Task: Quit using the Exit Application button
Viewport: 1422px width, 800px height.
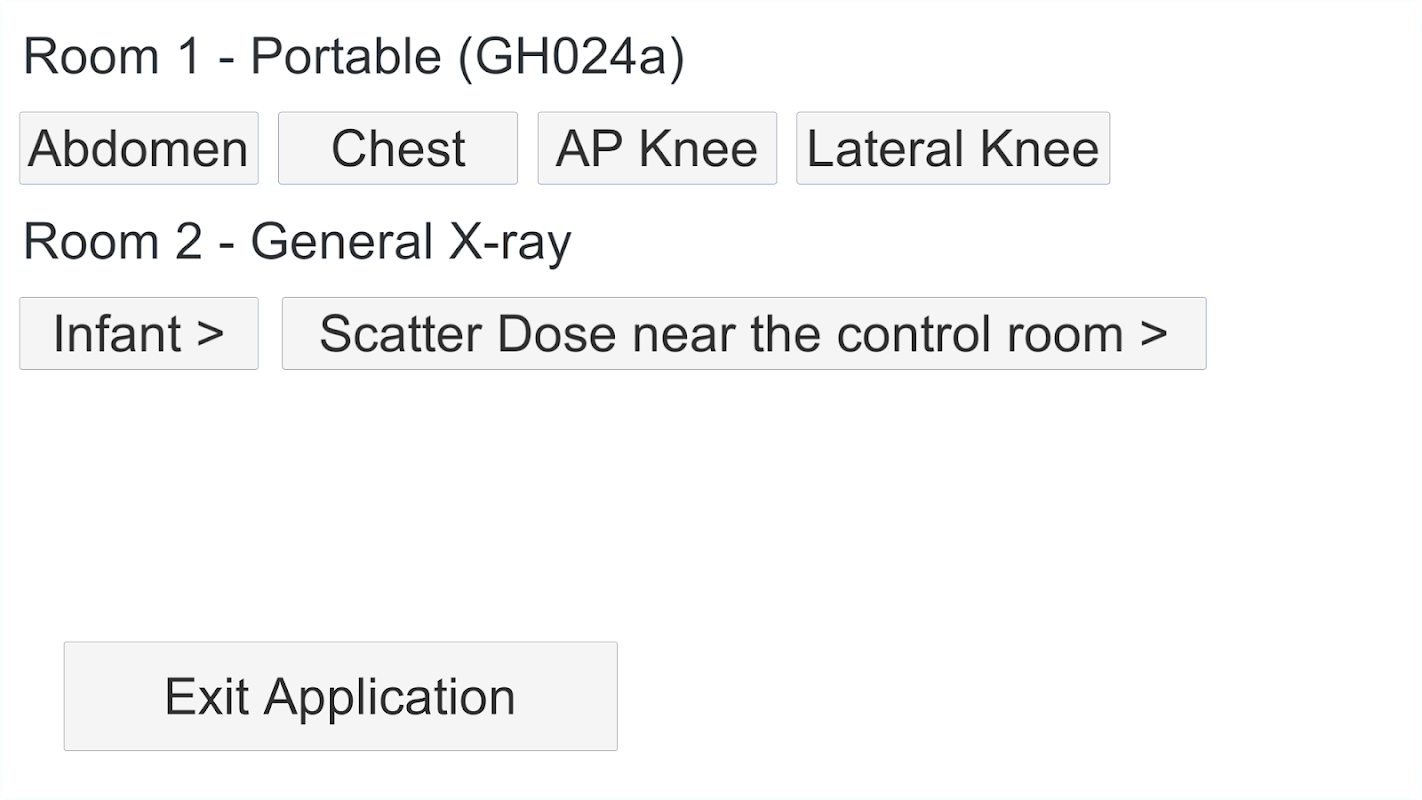Action: coord(340,696)
